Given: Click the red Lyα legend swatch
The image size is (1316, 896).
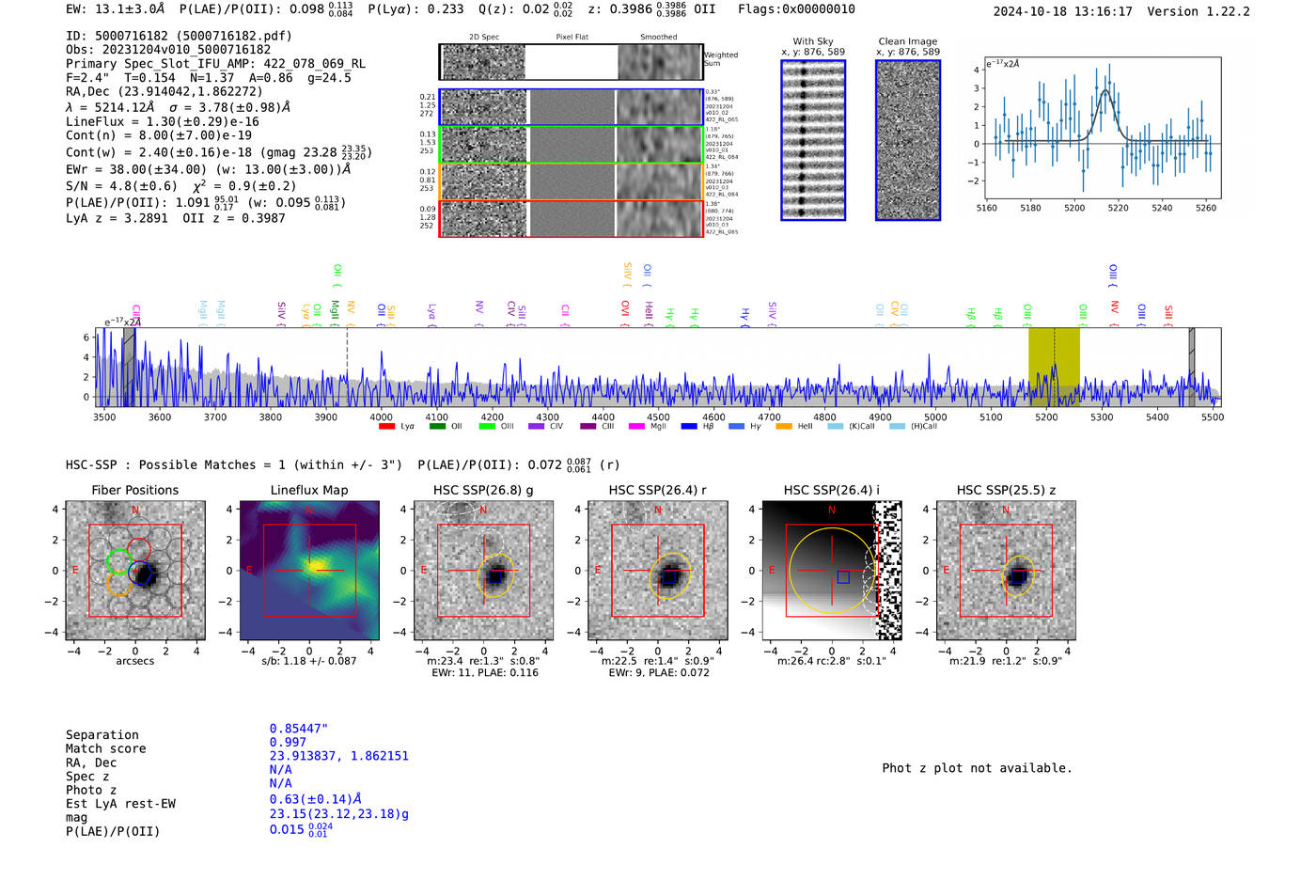Looking at the screenshot, I should [x=386, y=426].
